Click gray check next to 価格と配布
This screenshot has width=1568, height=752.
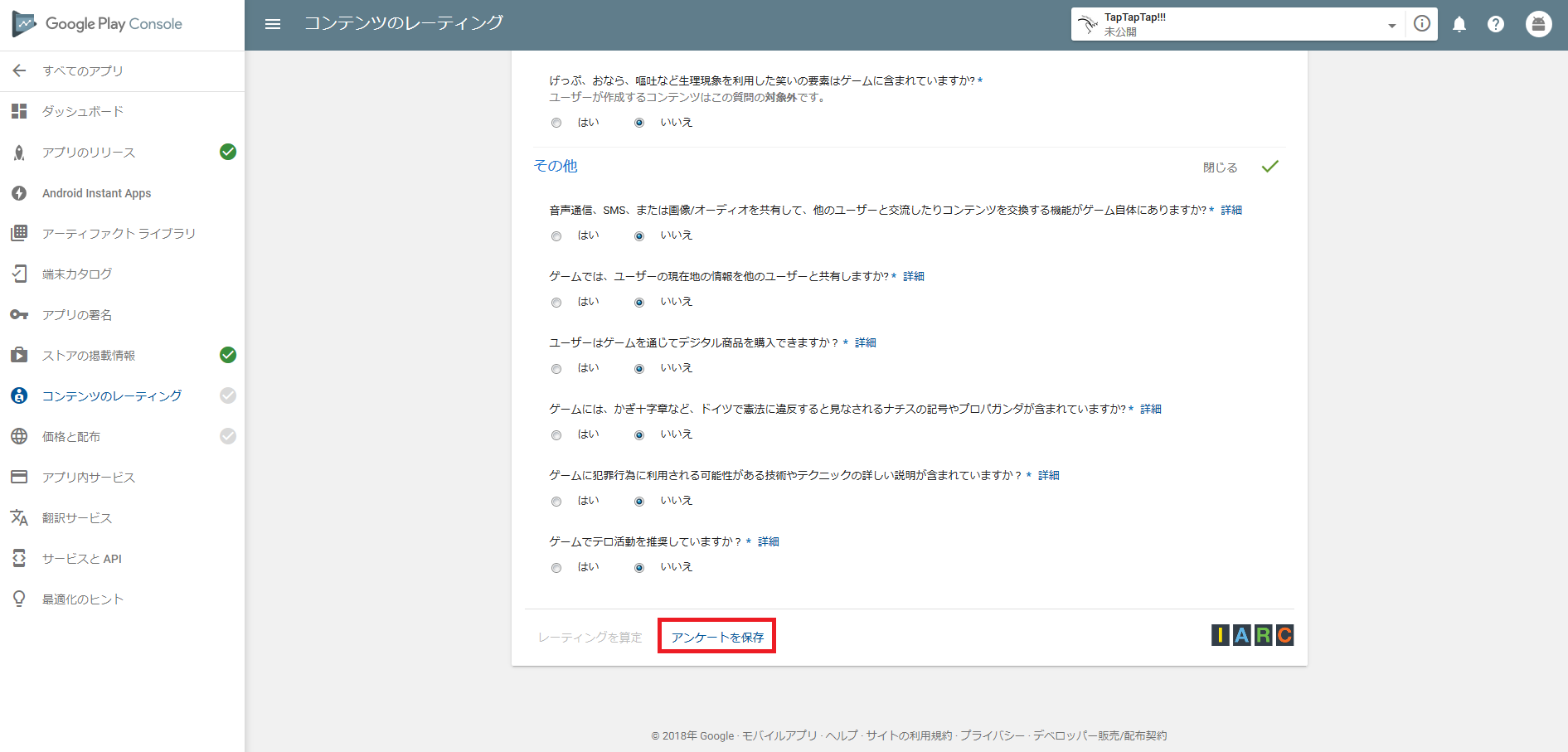228,436
